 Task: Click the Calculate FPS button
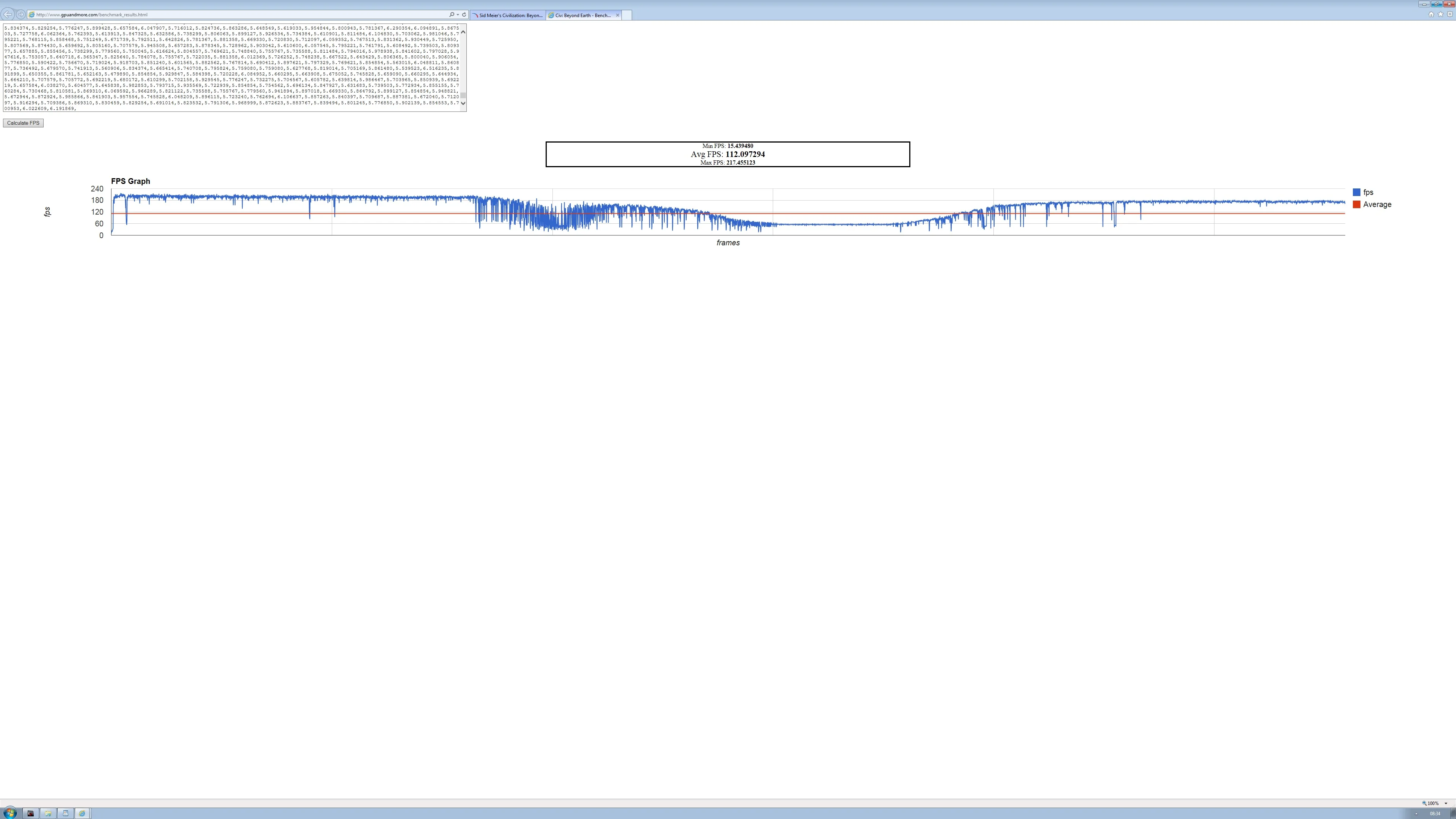click(x=23, y=123)
